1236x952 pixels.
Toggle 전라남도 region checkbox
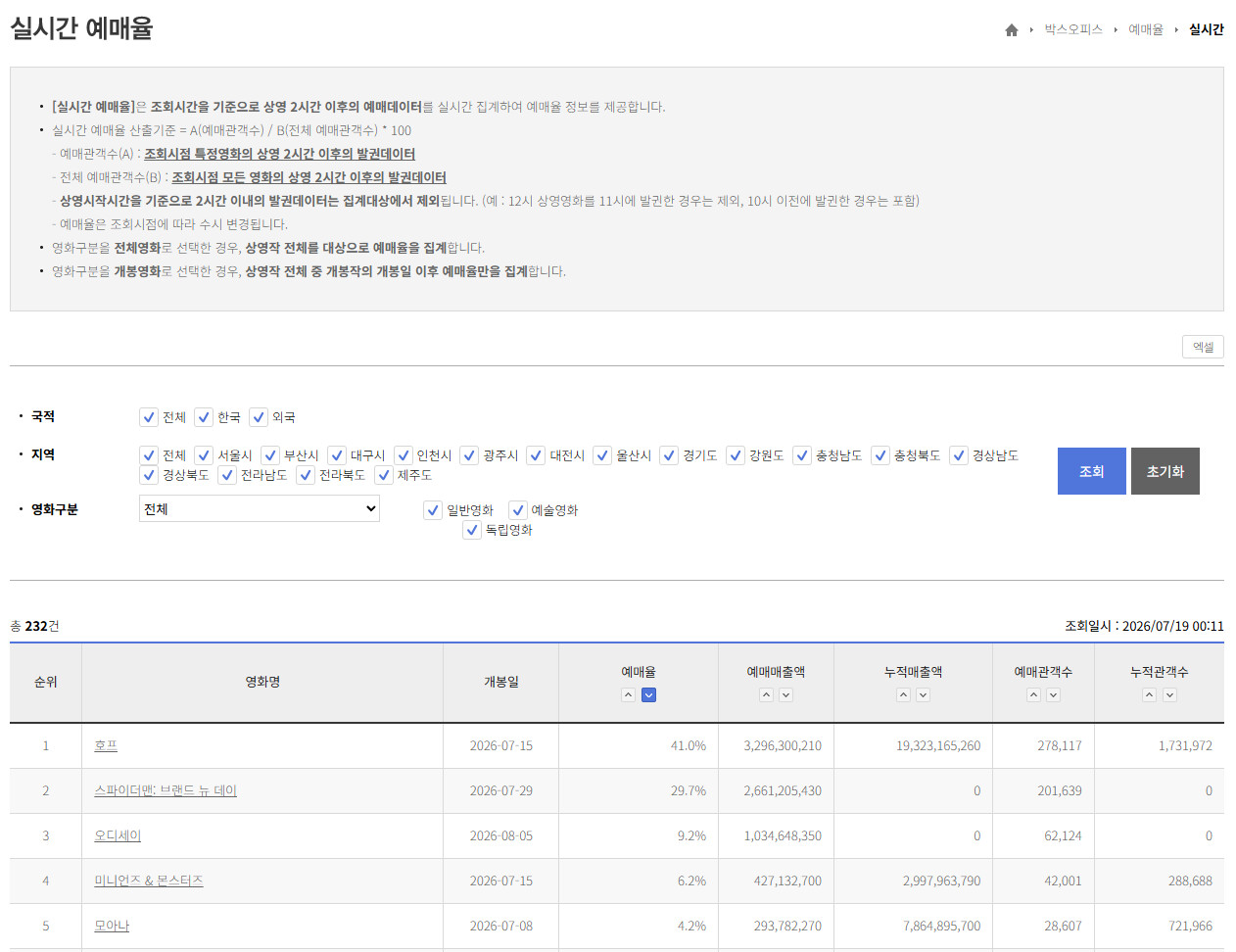(227, 475)
